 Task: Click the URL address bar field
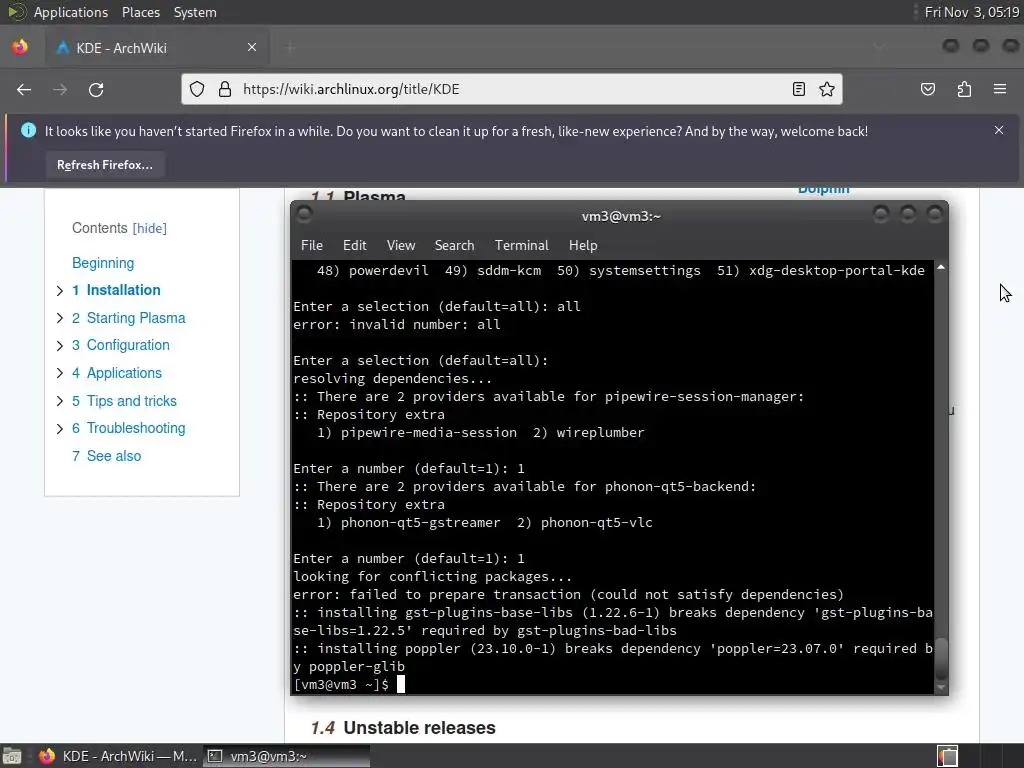tap(513, 89)
